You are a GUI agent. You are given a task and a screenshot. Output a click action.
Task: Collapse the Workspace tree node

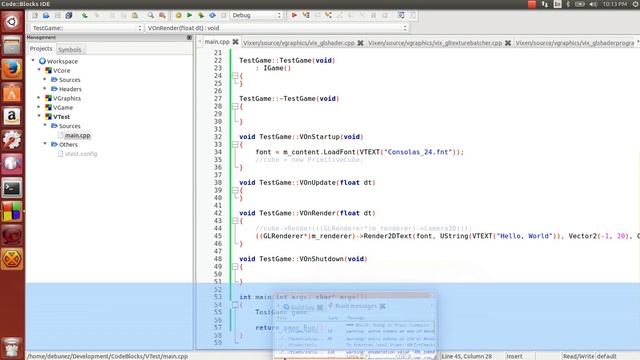pyautogui.click(x=33, y=60)
